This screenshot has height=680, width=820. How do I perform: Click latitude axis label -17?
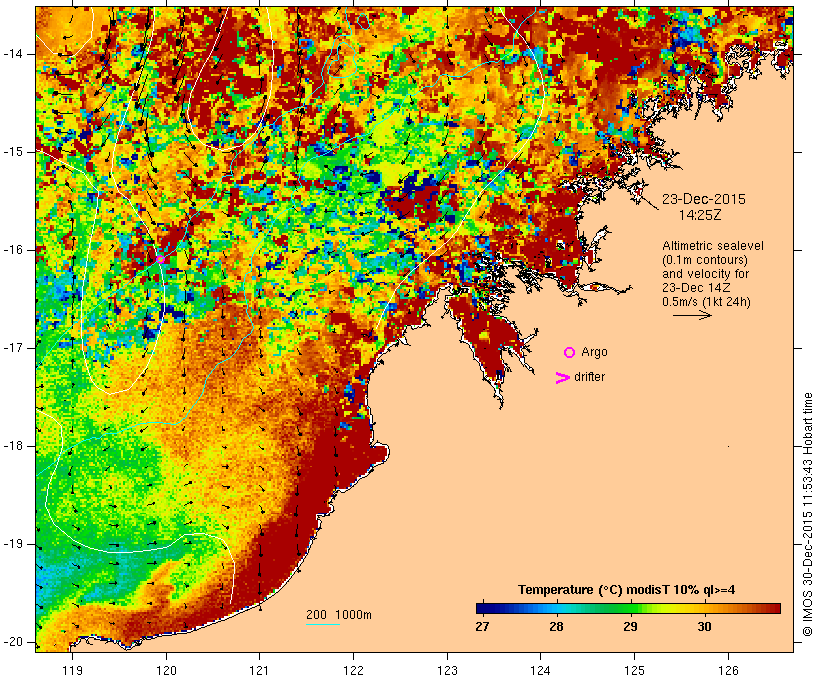tap(13, 348)
